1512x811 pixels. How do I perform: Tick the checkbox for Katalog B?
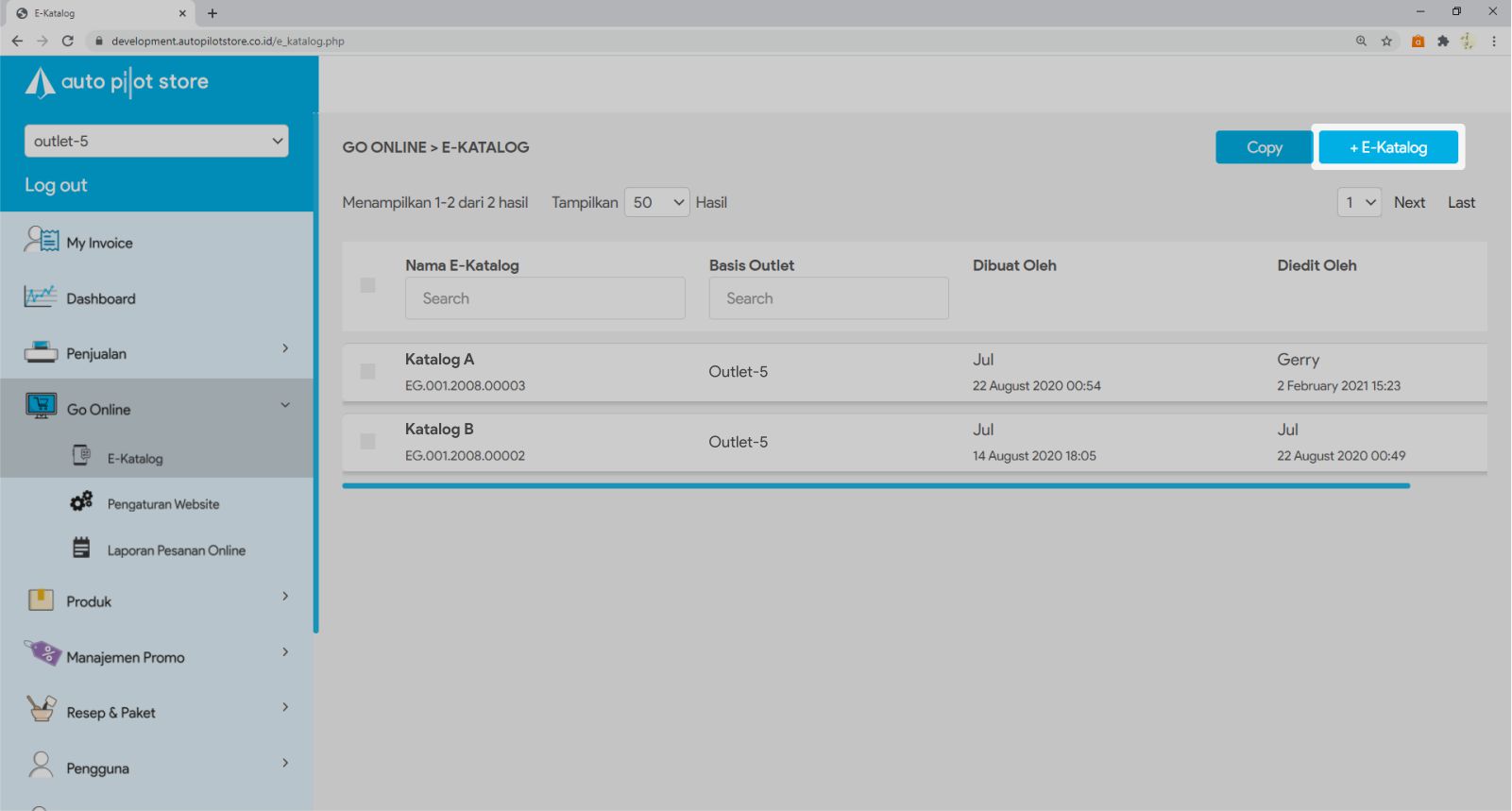pos(368,442)
